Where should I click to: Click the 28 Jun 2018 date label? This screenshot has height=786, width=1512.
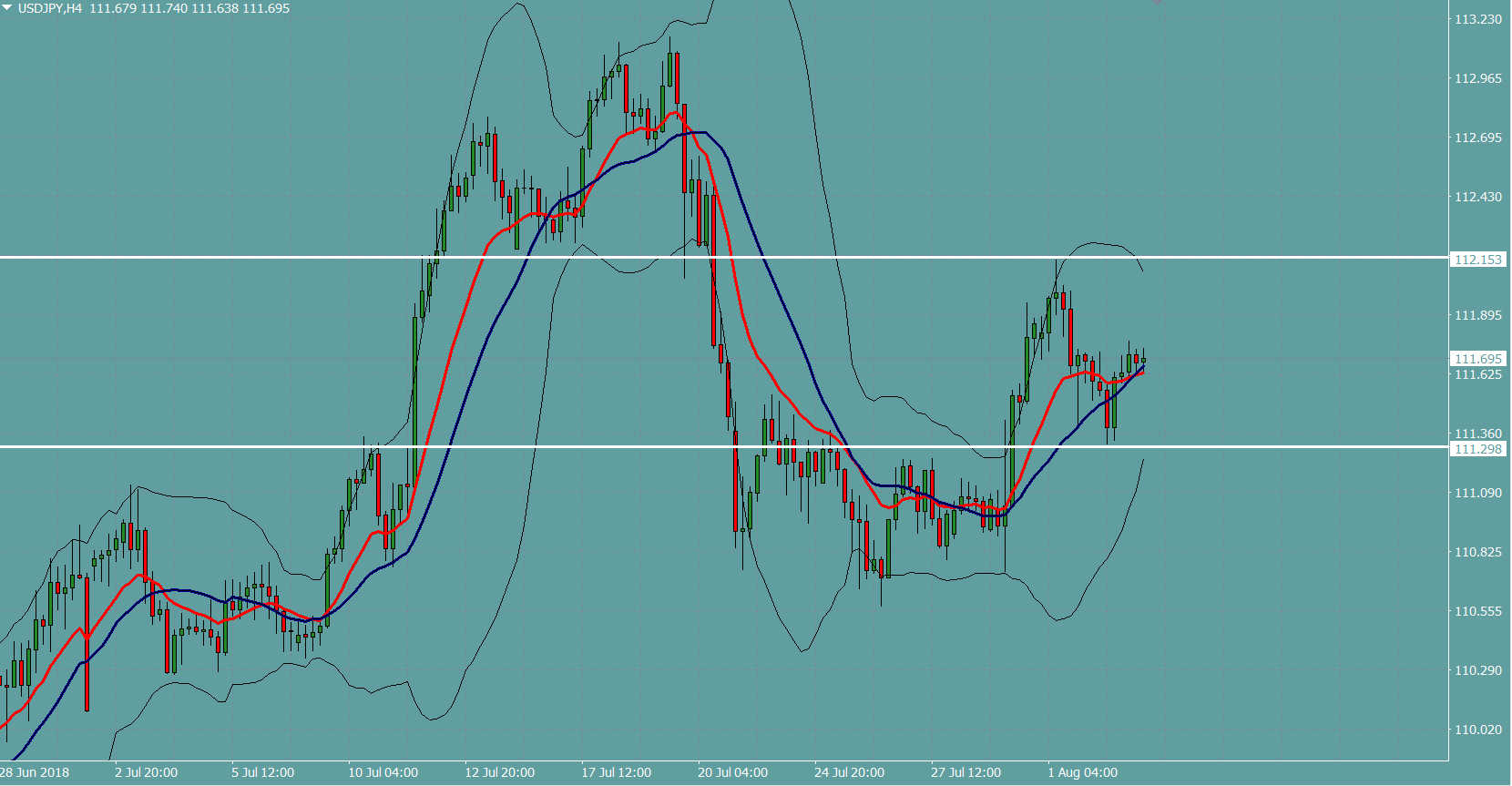tap(35, 772)
